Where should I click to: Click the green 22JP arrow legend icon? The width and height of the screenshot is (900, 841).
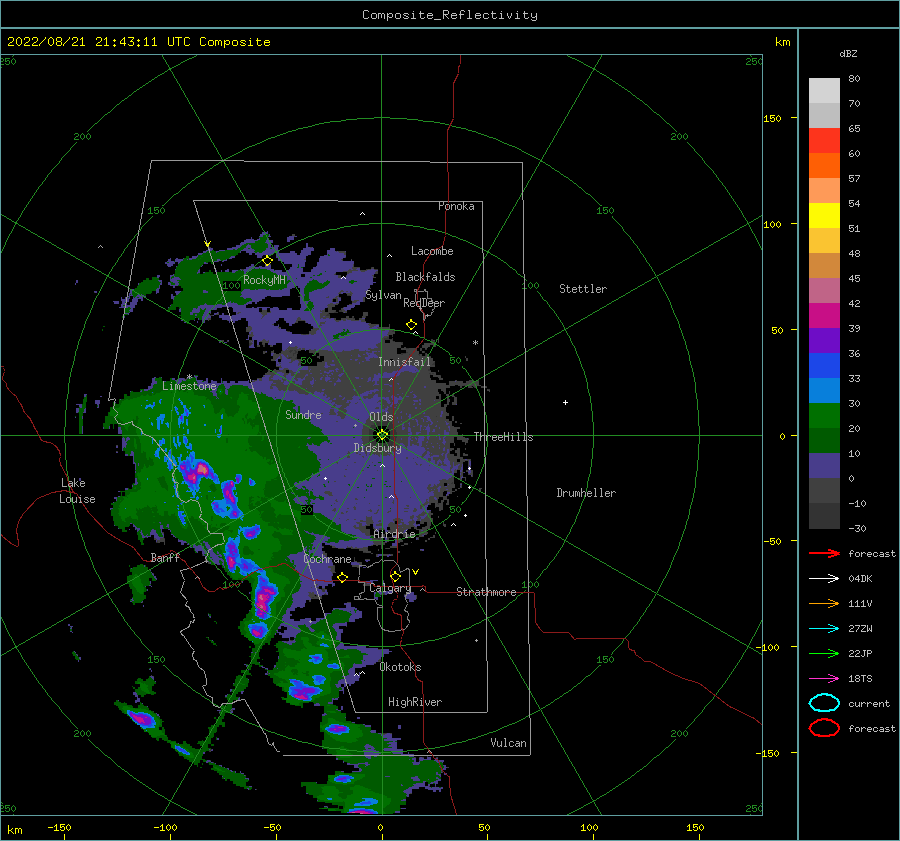coord(824,653)
